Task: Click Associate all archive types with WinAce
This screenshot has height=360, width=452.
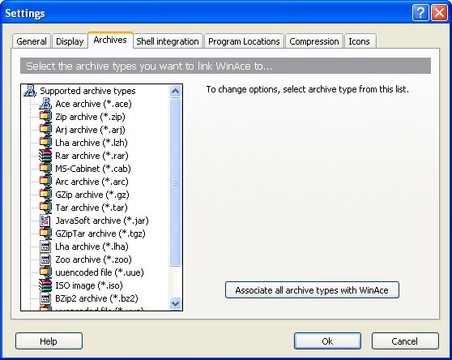Action: [x=312, y=290]
